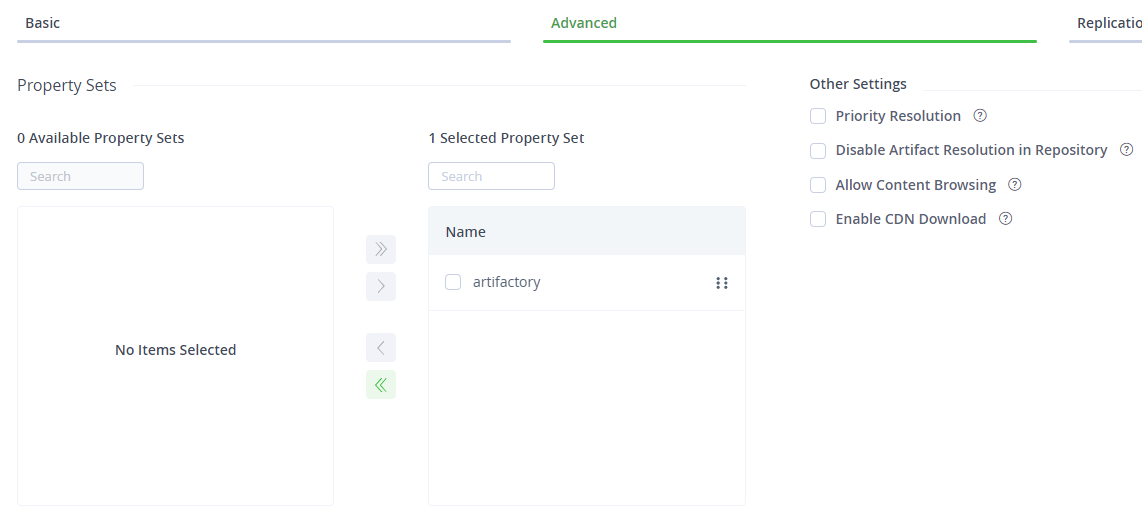Tick the Enable CDN Download checkbox
The width and height of the screenshot is (1142, 521).
pyautogui.click(x=818, y=219)
